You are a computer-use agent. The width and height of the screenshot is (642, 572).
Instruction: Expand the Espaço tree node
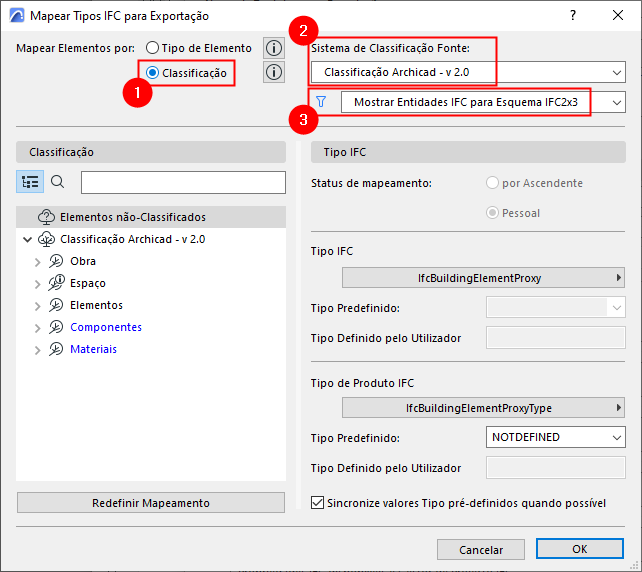[x=38, y=284]
